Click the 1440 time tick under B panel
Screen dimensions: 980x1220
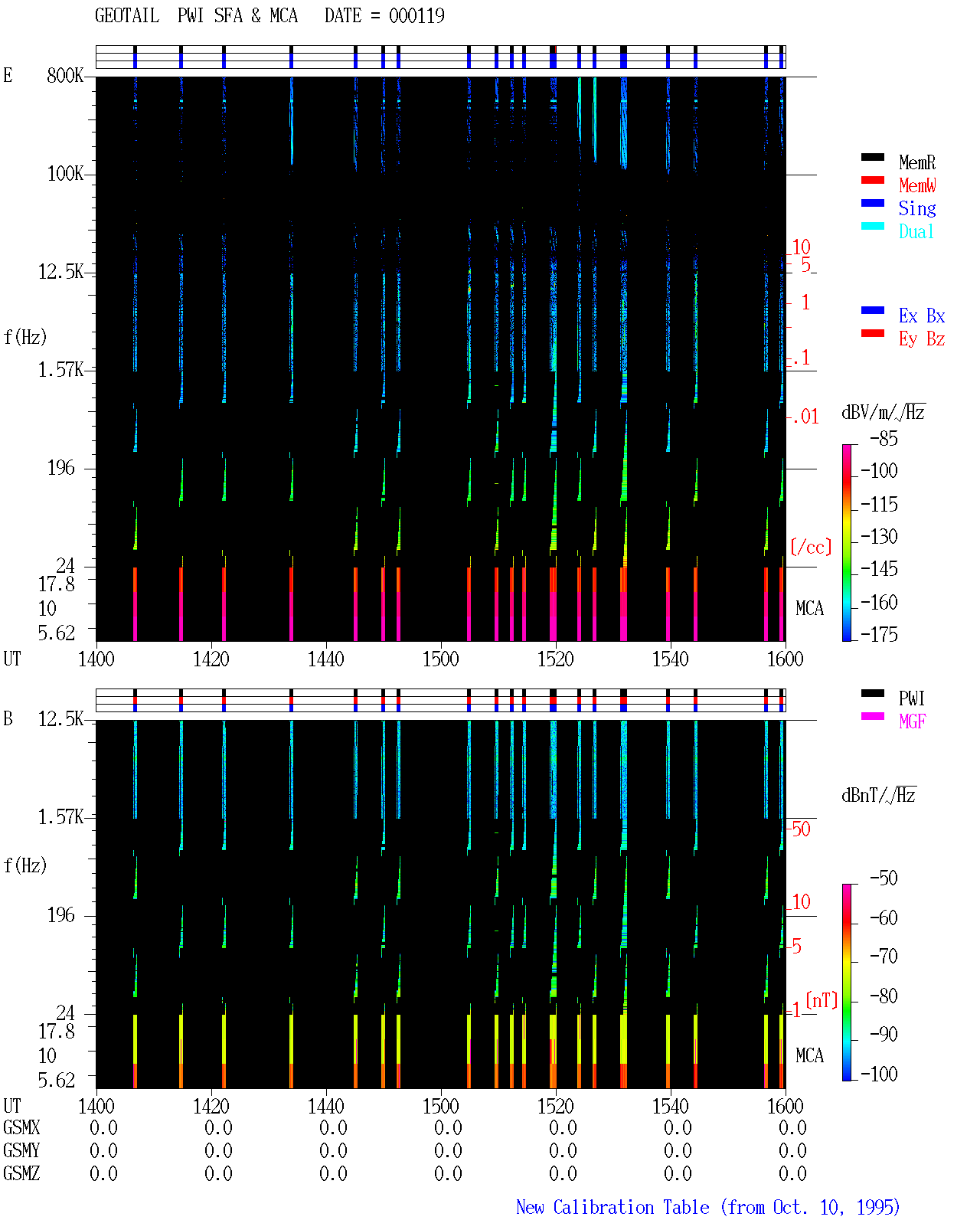coord(325,1106)
